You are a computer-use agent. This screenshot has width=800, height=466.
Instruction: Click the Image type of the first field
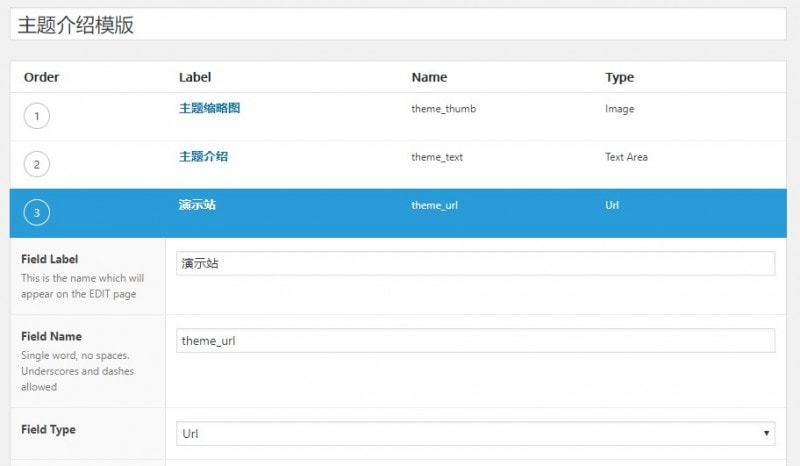619,109
